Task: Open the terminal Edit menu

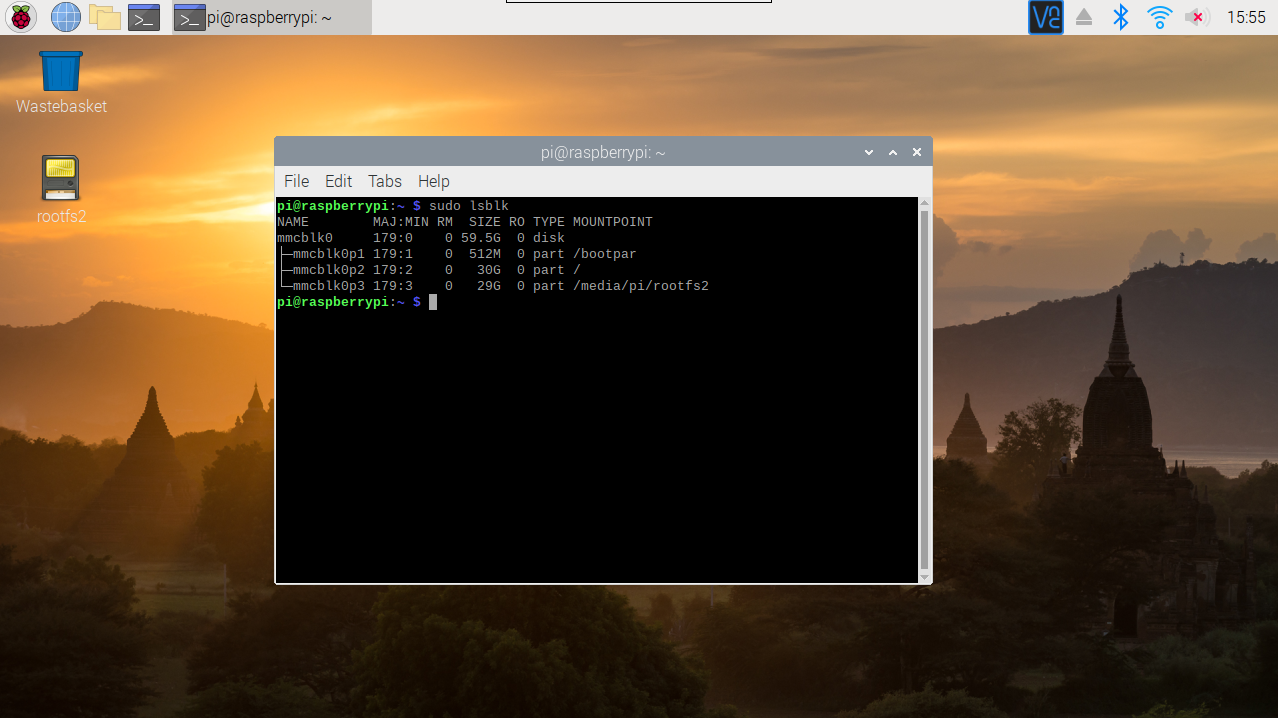Action: pyautogui.click(x=338, y=181)
